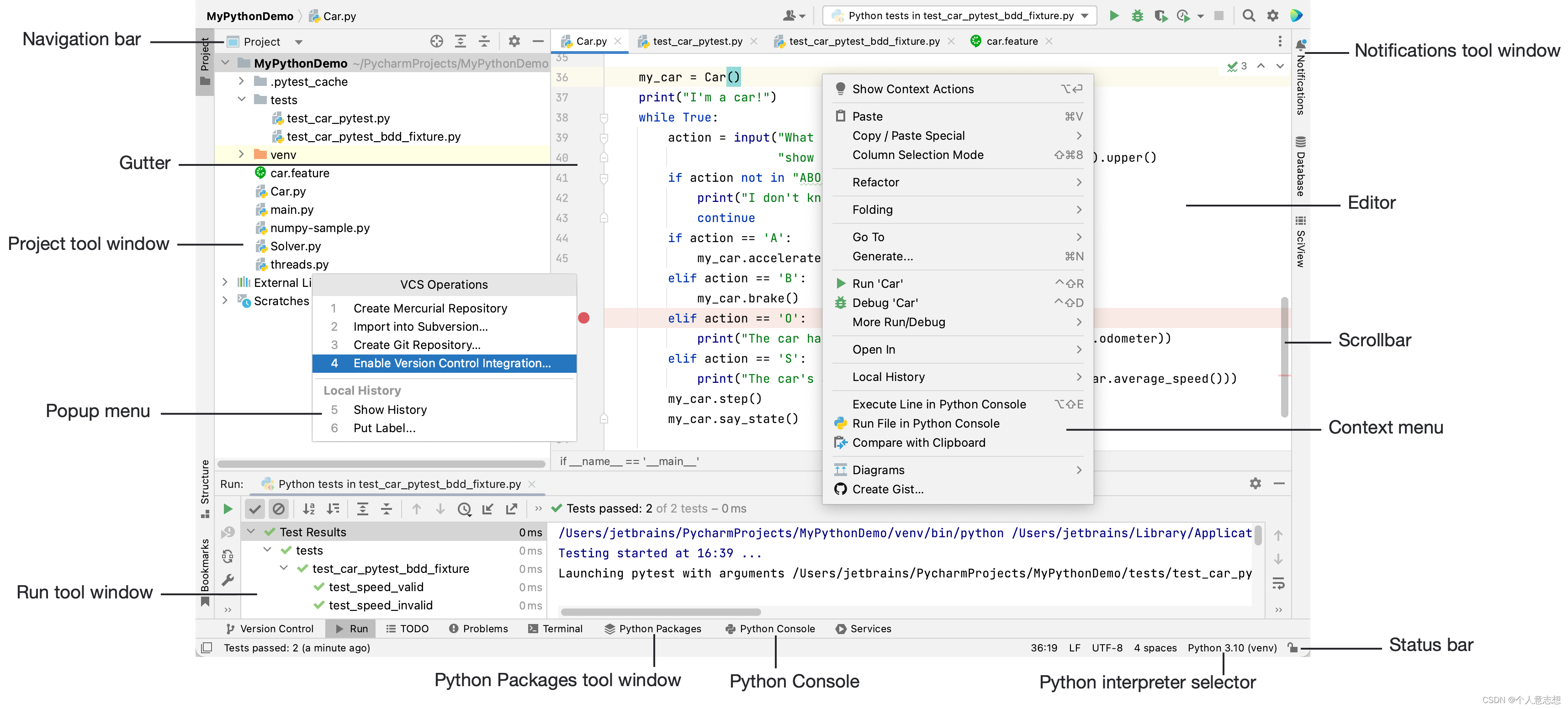Switch to the car.feature editor tab
The width and height of the screenshot is (1568, 709).
click(x=1011, y=42)
